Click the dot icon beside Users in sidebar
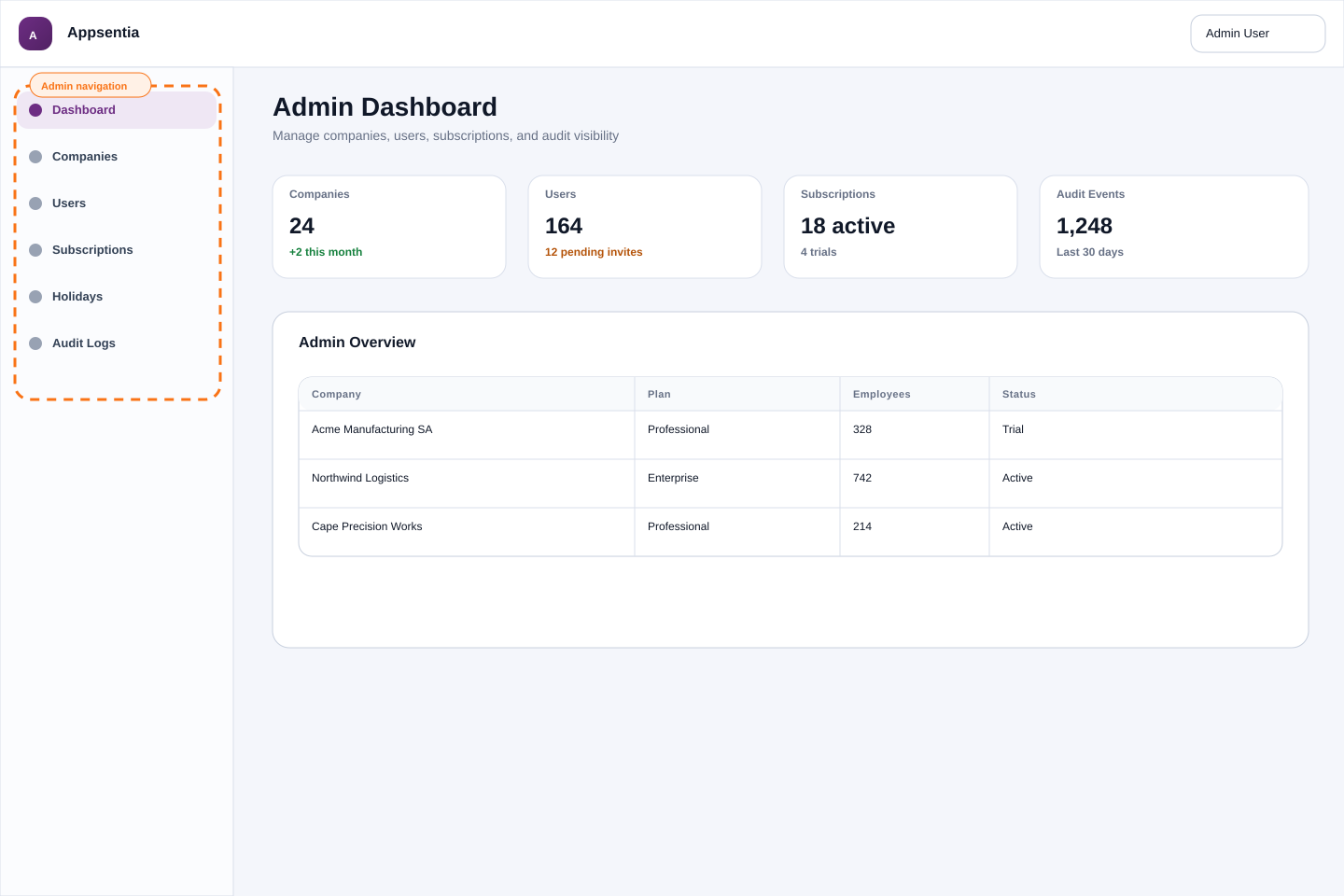The width and height of the screenshot is (1344, 896). pyautogui.click(x=35, y=203)
